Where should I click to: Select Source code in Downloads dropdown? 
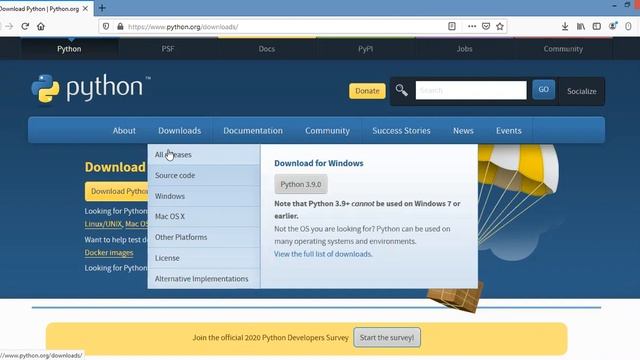tap(204, 176)
